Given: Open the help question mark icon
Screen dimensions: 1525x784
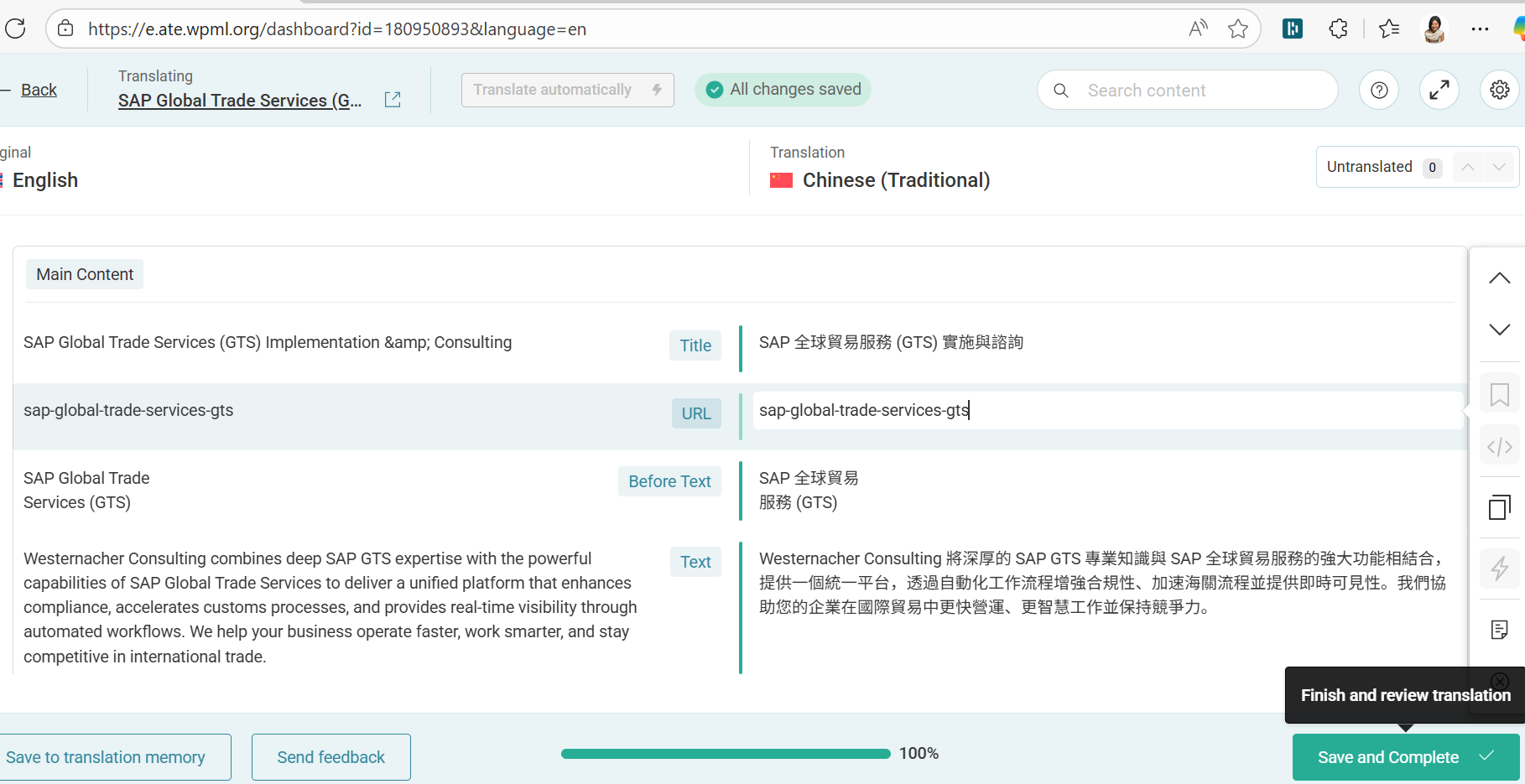Looking at the screenshot, I should click(1379, 90).
